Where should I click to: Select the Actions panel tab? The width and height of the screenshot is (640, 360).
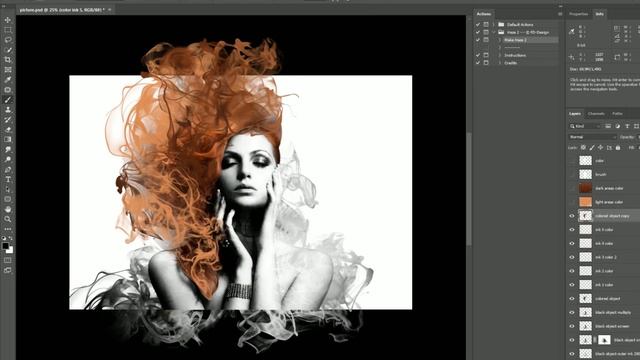[484, 14]
